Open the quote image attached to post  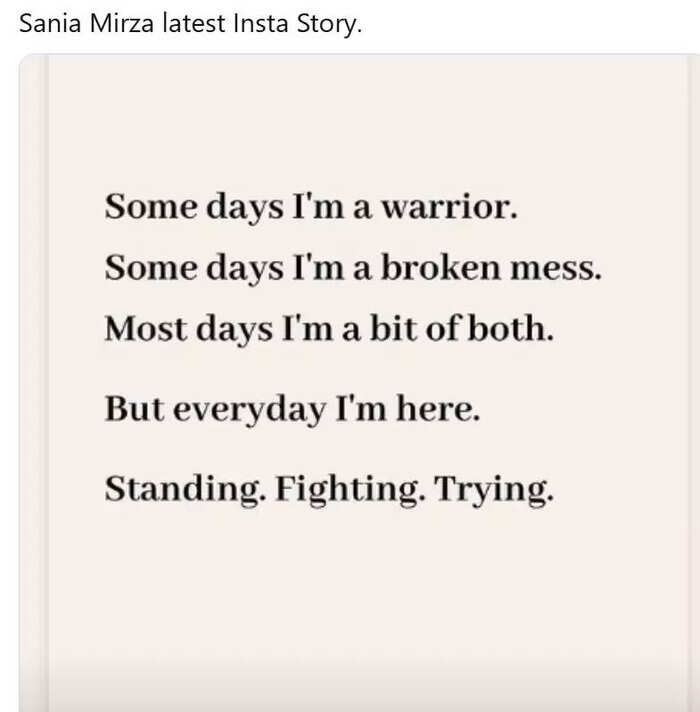coord(360,382)
